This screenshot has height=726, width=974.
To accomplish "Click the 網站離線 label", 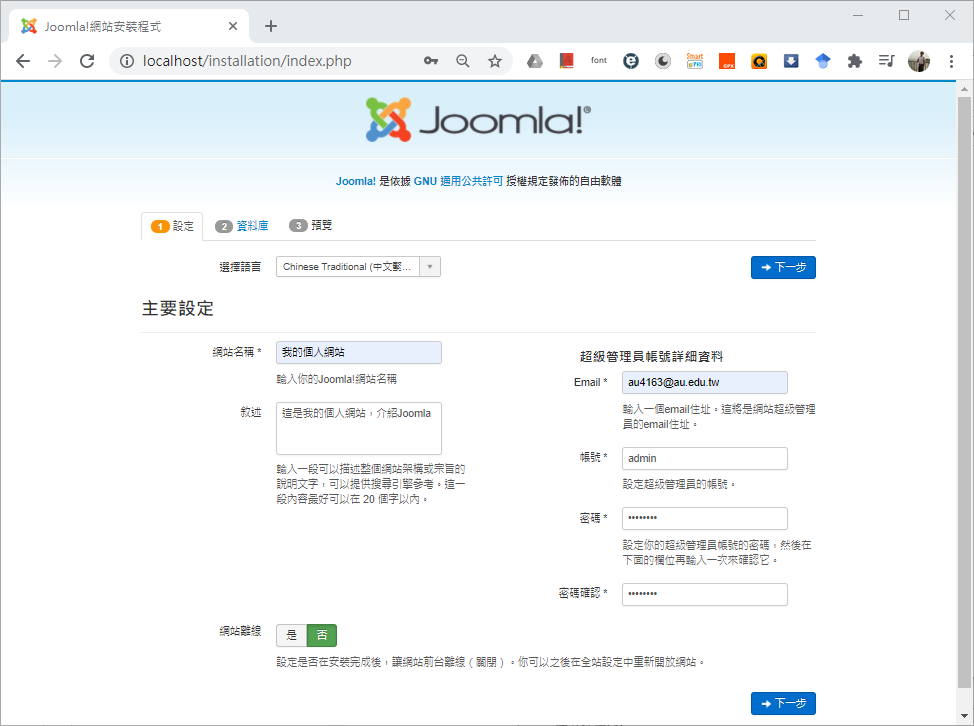I will click(x=240, y=632).
